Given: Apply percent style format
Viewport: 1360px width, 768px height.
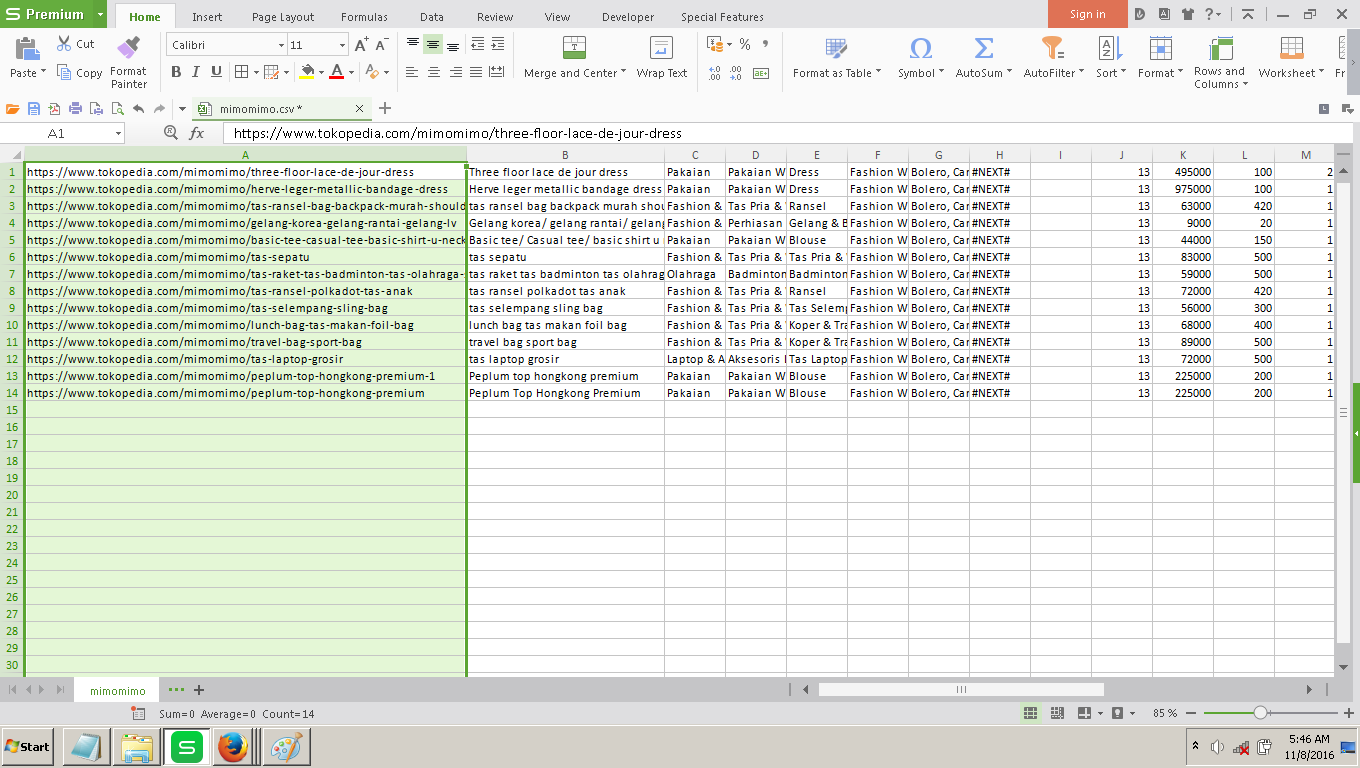Looking at the screenshot, I should 745,44.
